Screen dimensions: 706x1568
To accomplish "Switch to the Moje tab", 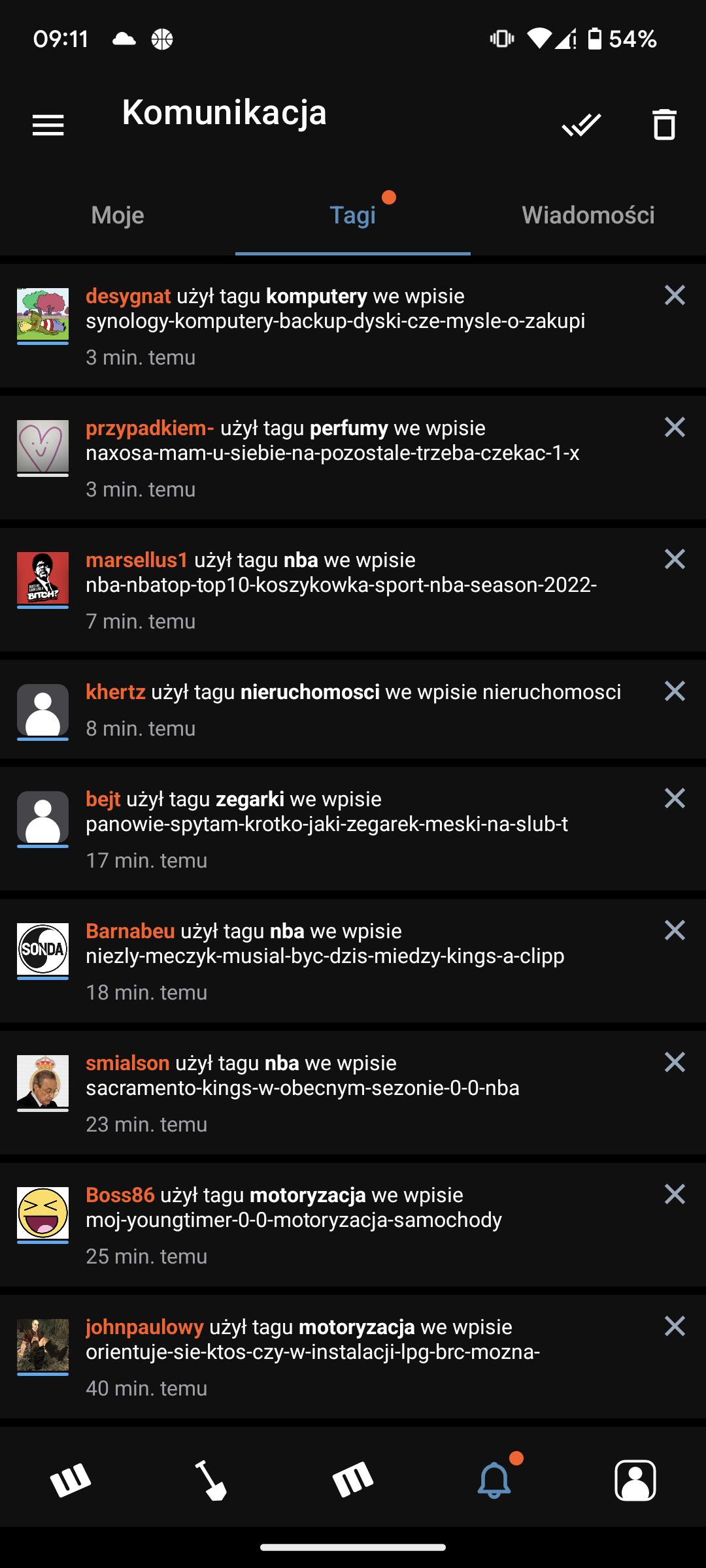I will [x=118, y=215].
